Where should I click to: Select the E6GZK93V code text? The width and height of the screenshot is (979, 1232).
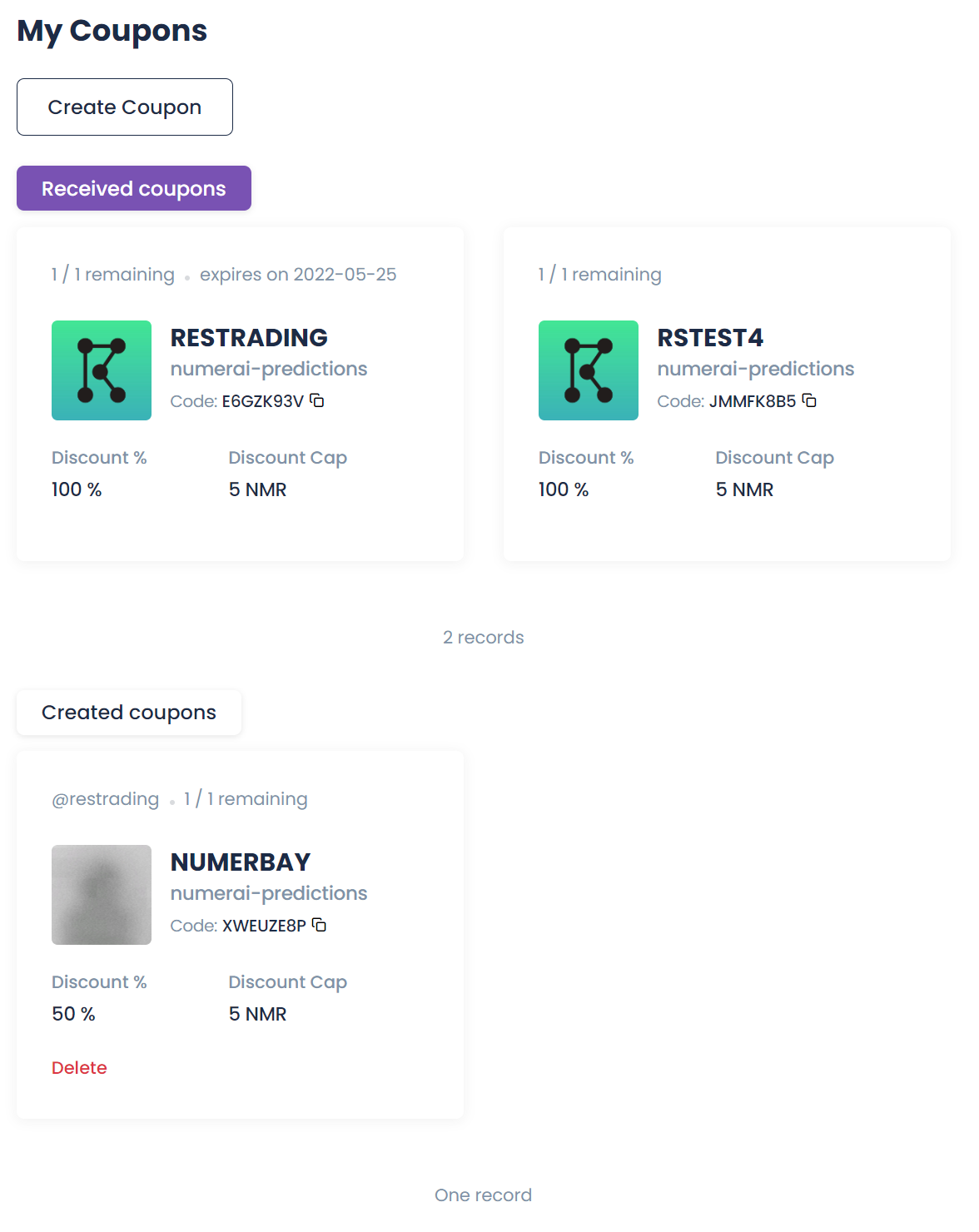click(x=263, y=401)
